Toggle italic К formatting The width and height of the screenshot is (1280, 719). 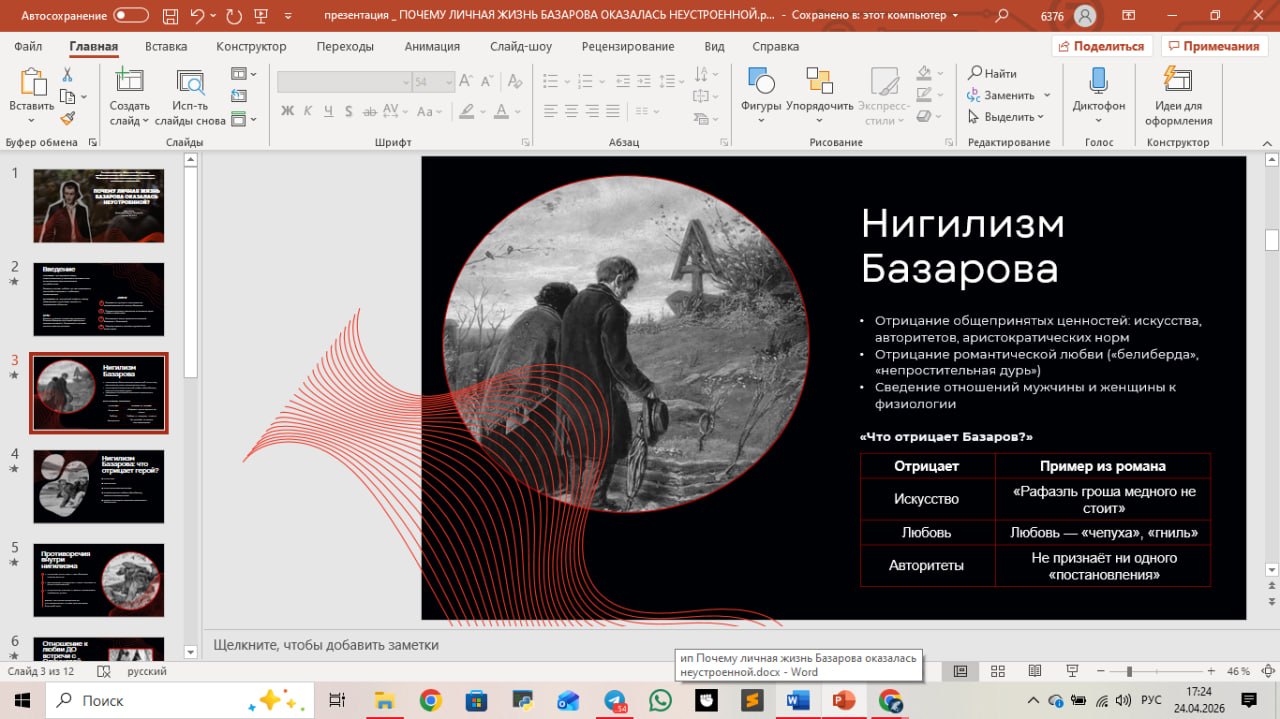[x=308, y=111]
